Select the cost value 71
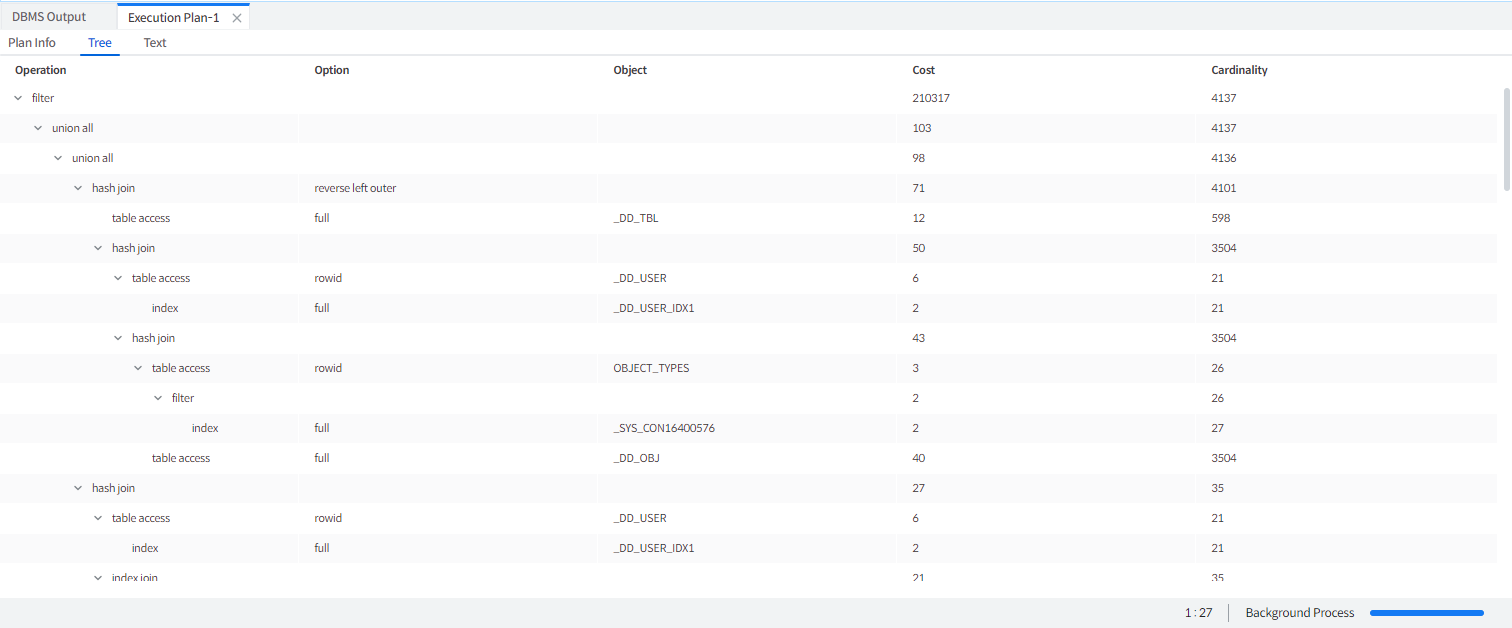This screenshot has width=1512, height=628. 918,188
